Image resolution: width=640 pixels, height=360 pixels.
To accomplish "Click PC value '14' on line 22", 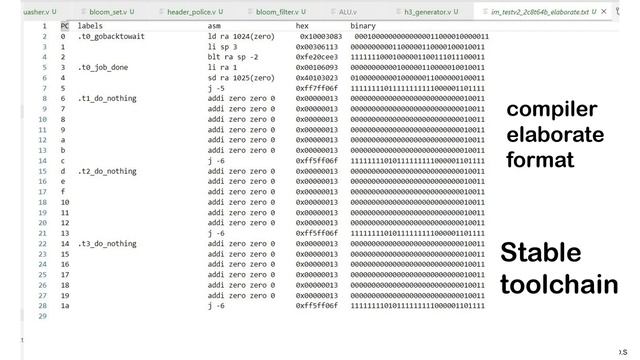I will coord(65,244).
